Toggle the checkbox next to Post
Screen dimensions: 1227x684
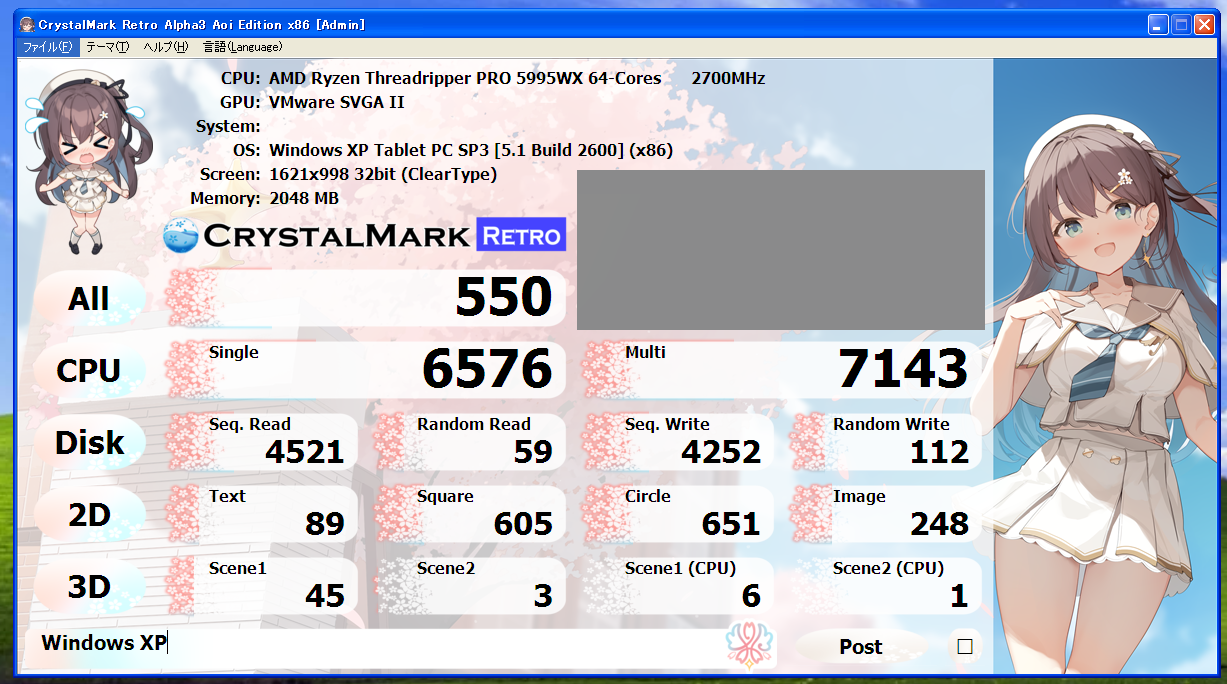965,647
